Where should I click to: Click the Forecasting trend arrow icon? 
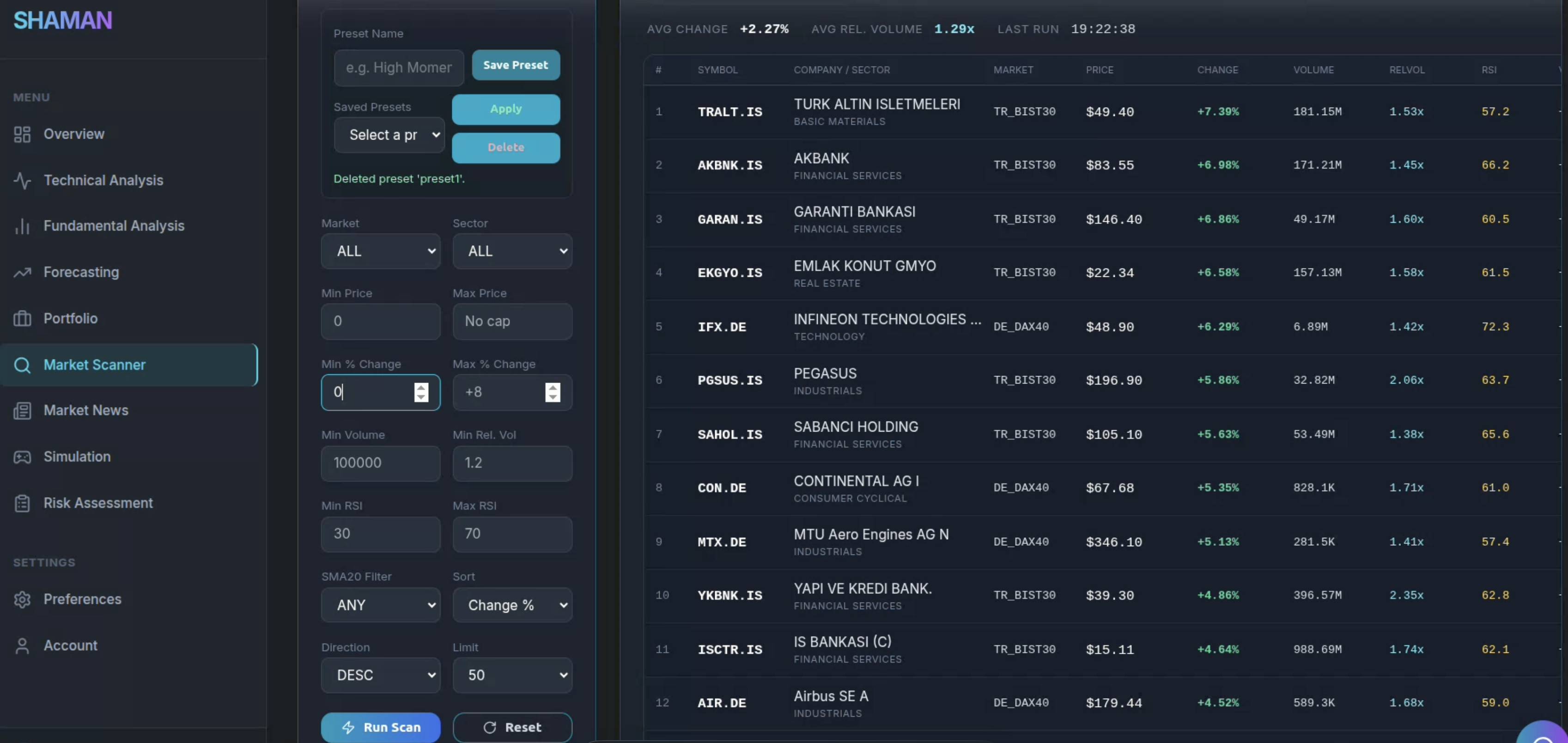[22, 272]
